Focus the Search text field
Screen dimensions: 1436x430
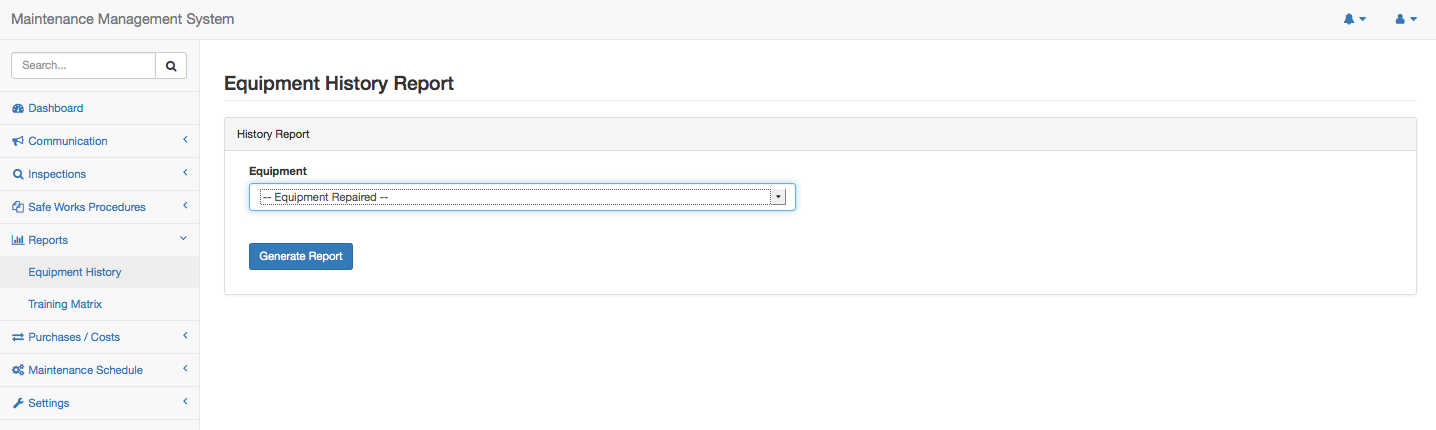[84, 66]
